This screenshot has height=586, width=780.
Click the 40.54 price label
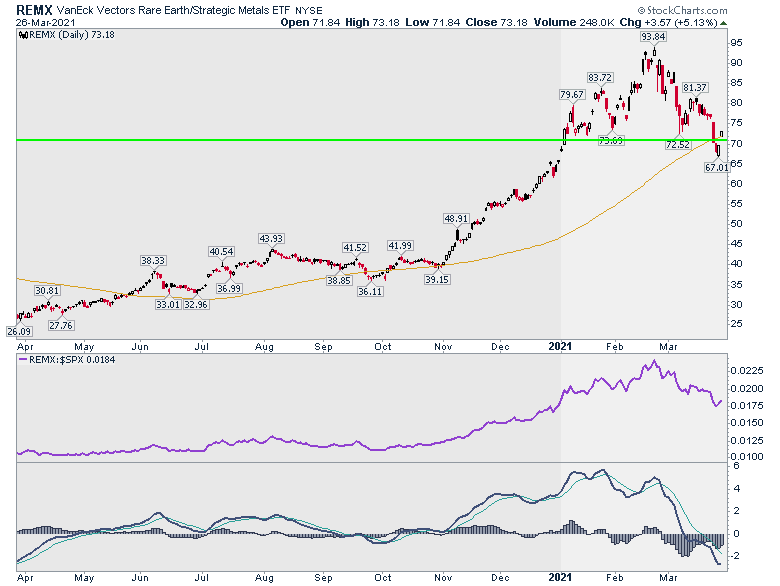pos(221,252)
